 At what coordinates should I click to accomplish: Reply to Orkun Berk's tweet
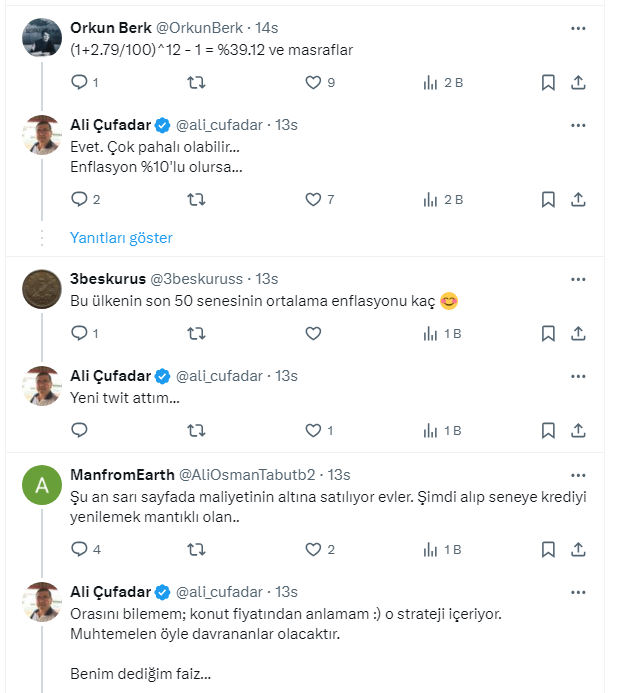coord(79,83)
